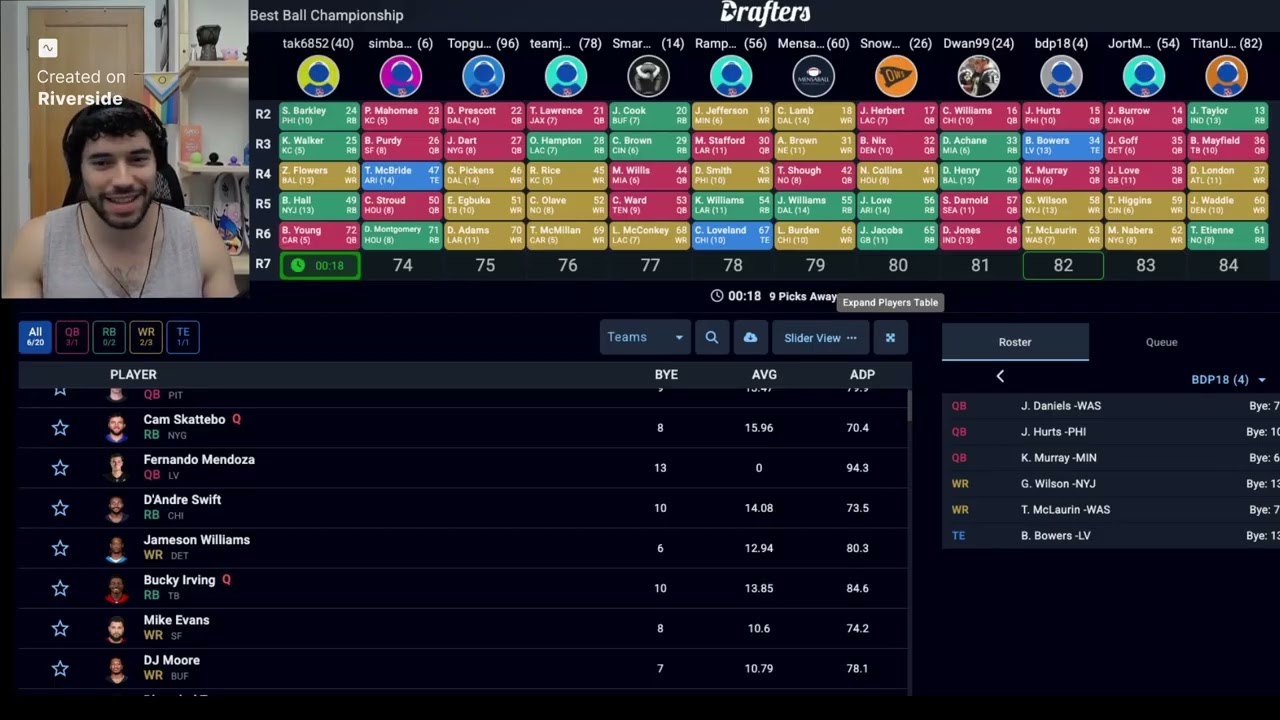Click Cam Skattebo's questionable Q icon
This screenshot has width=1280, height=720.
236,420
